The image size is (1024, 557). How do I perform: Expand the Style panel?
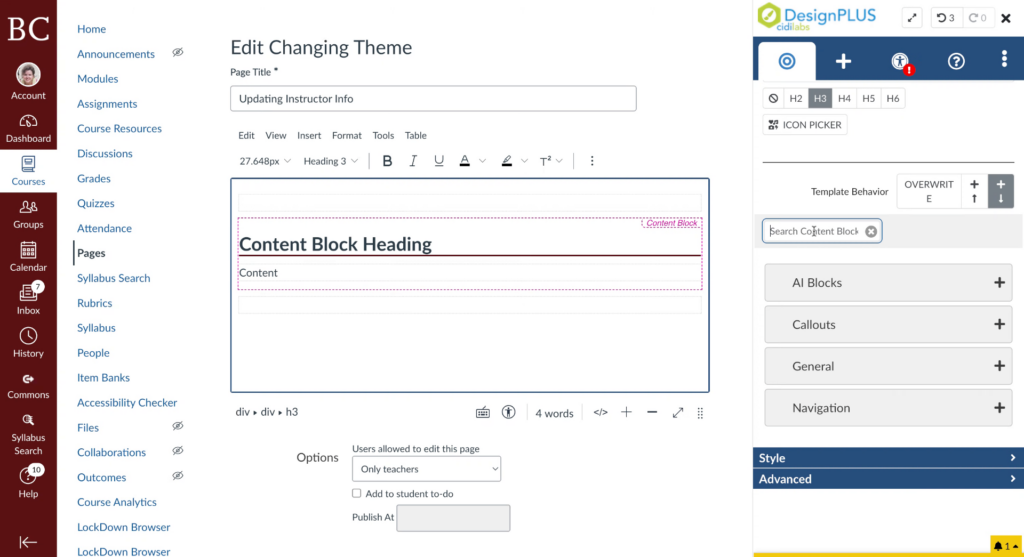(888, 458)
